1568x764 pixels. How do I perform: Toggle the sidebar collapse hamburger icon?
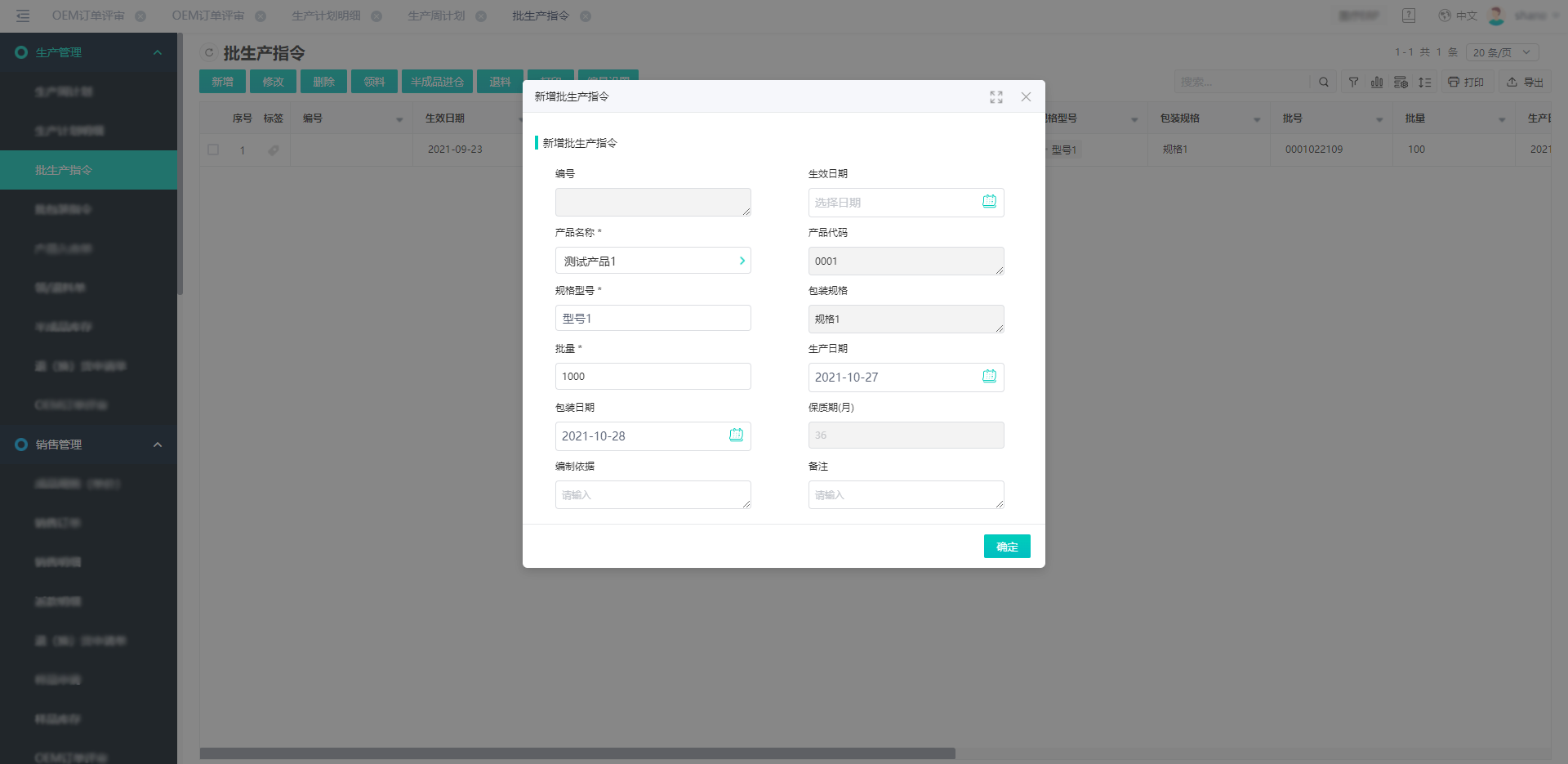click(x=23, y=16)
